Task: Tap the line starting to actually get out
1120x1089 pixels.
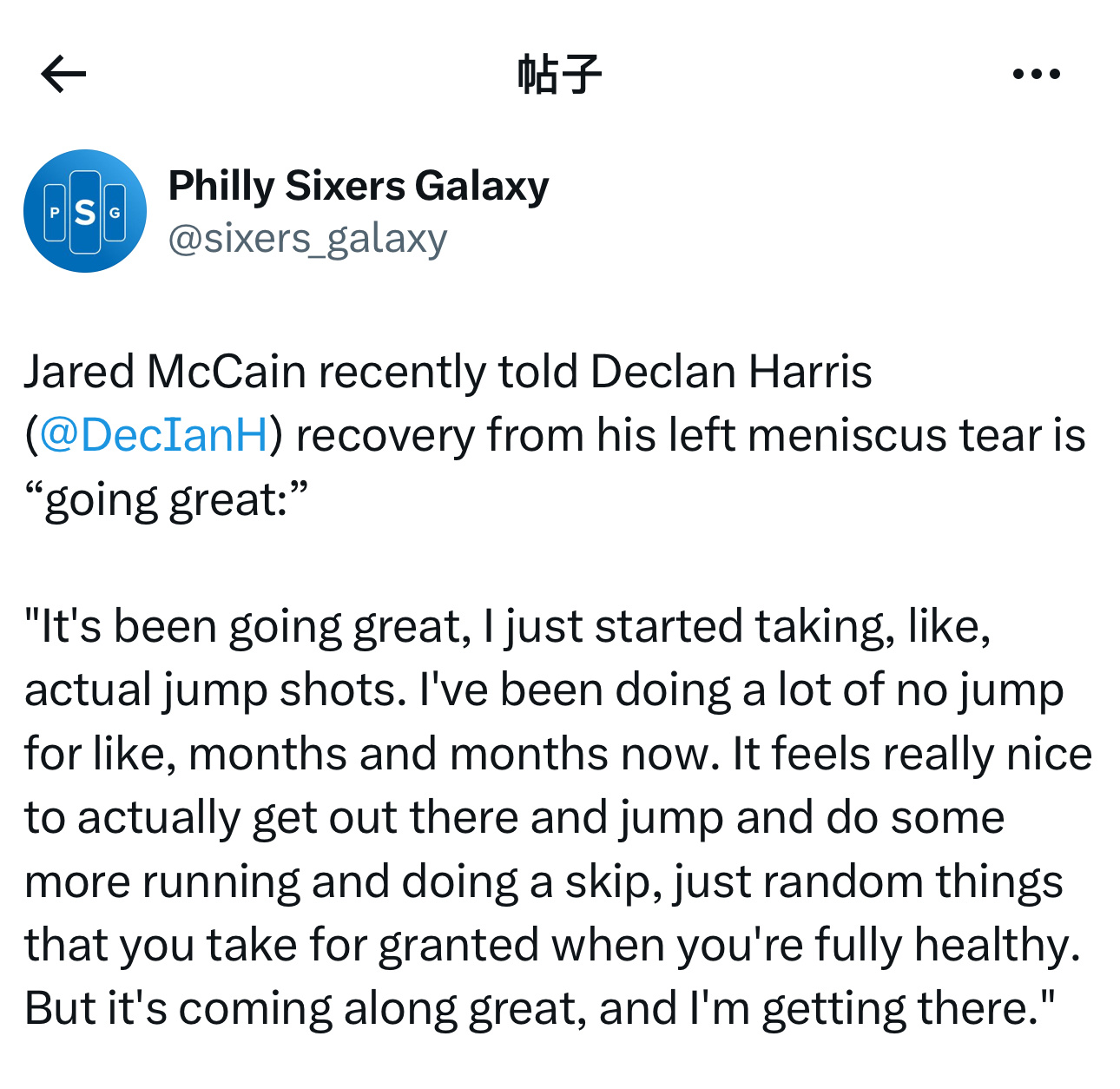Action: (x=514, y=818)
